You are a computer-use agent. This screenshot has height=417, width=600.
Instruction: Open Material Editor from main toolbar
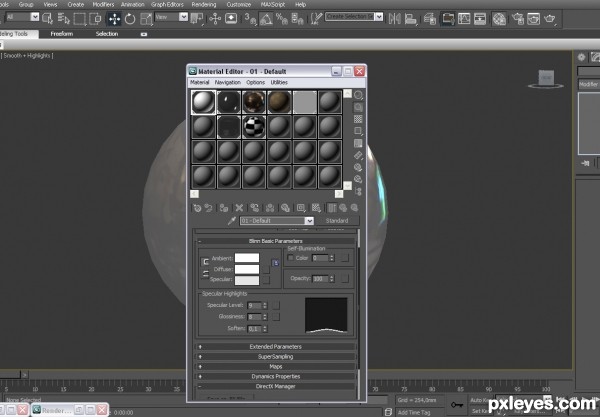click(499, 19)
